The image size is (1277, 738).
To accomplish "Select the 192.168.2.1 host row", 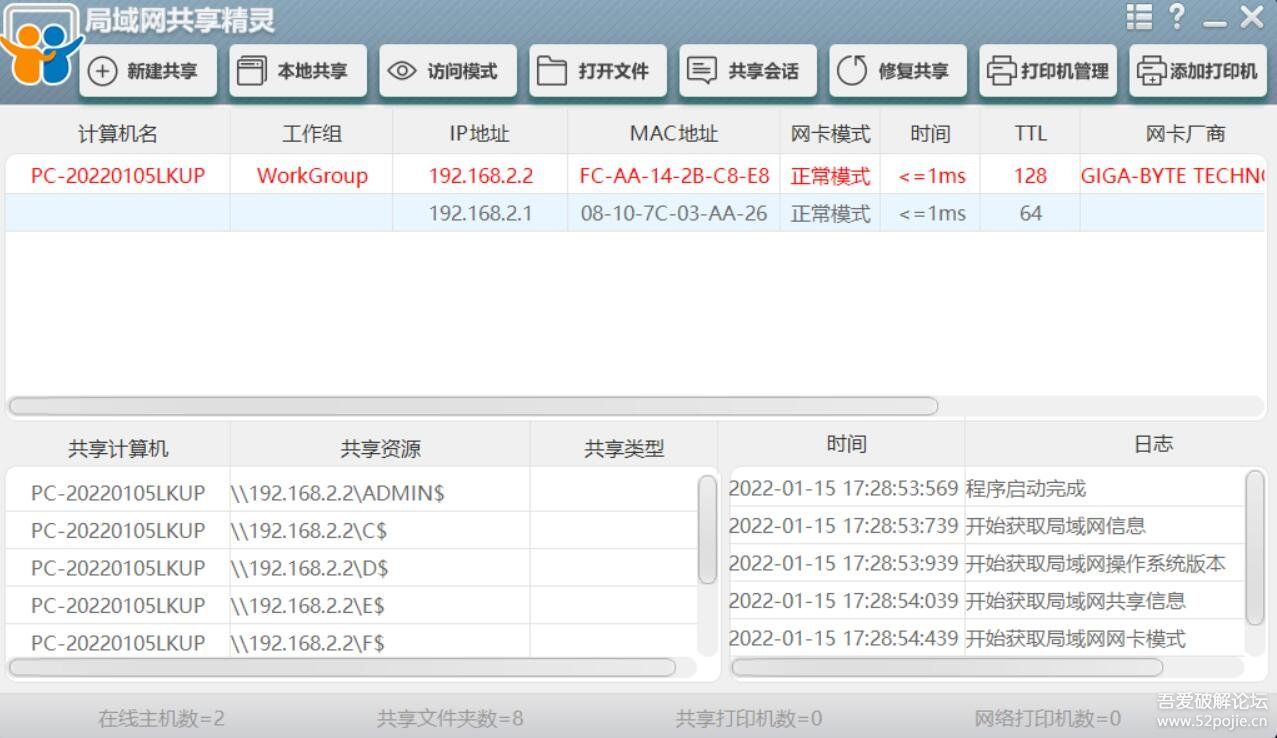I will click(480, 213).
